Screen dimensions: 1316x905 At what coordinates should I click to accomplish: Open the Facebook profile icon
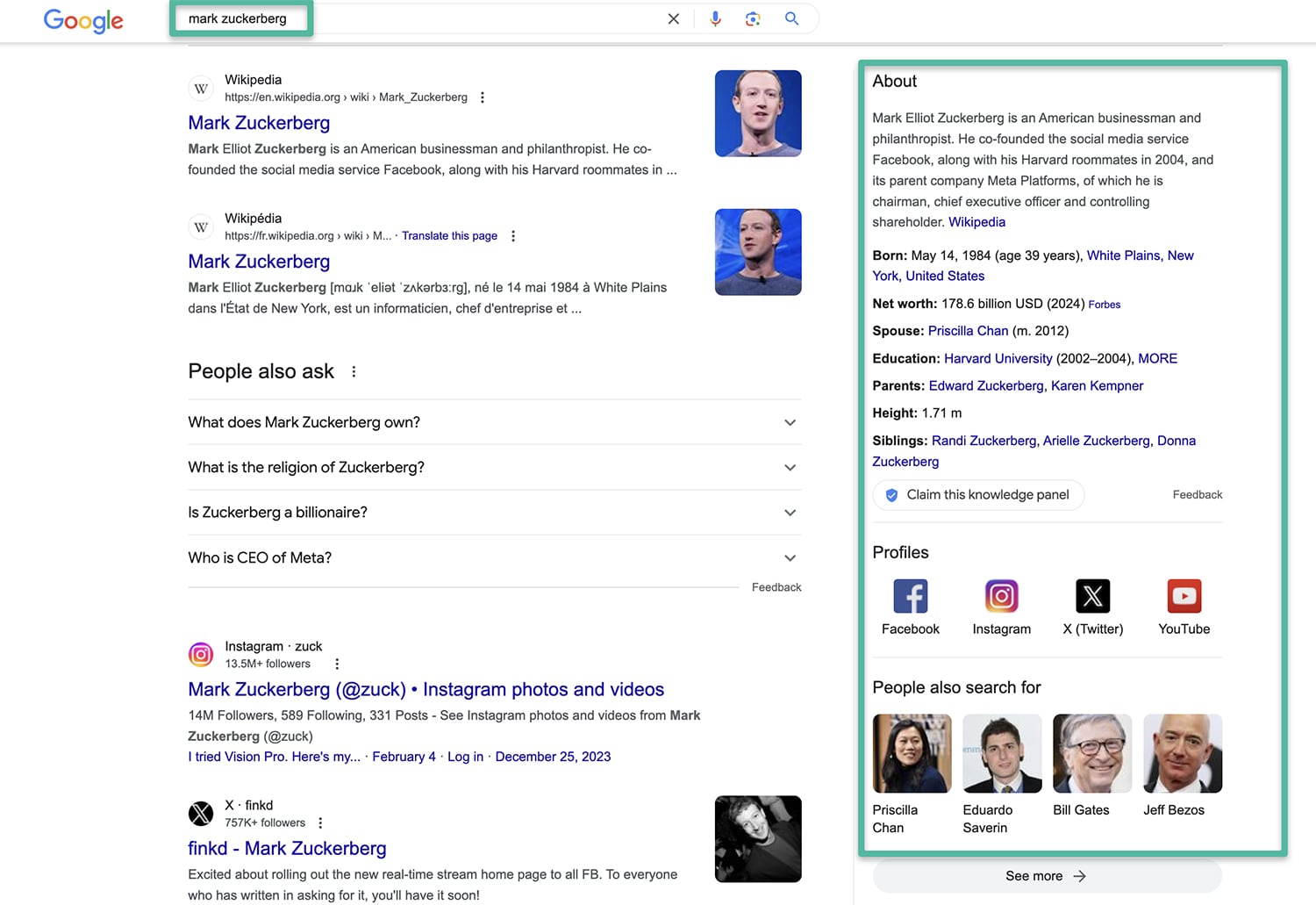(x=911, y=596)
